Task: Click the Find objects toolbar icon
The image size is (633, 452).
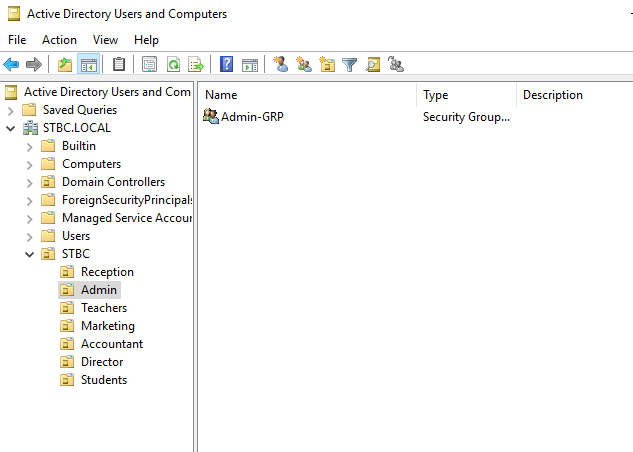Action: point(373,64)
